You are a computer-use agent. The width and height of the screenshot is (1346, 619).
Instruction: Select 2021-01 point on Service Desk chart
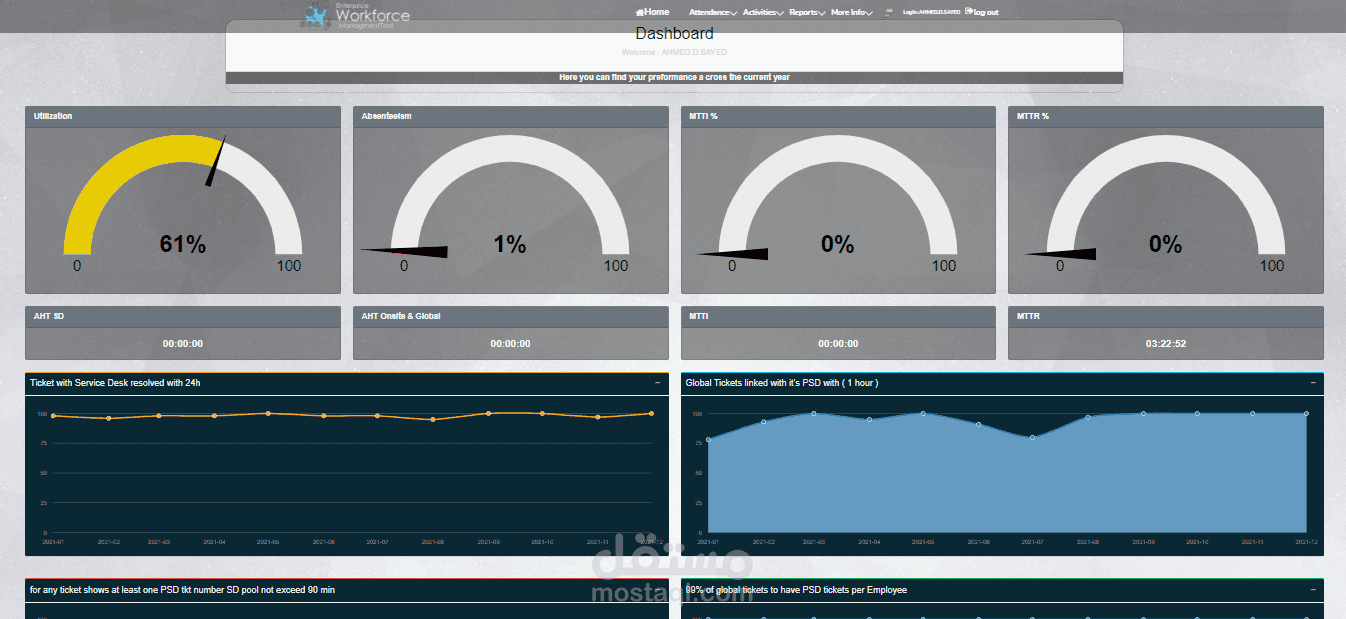pos(53,416)
